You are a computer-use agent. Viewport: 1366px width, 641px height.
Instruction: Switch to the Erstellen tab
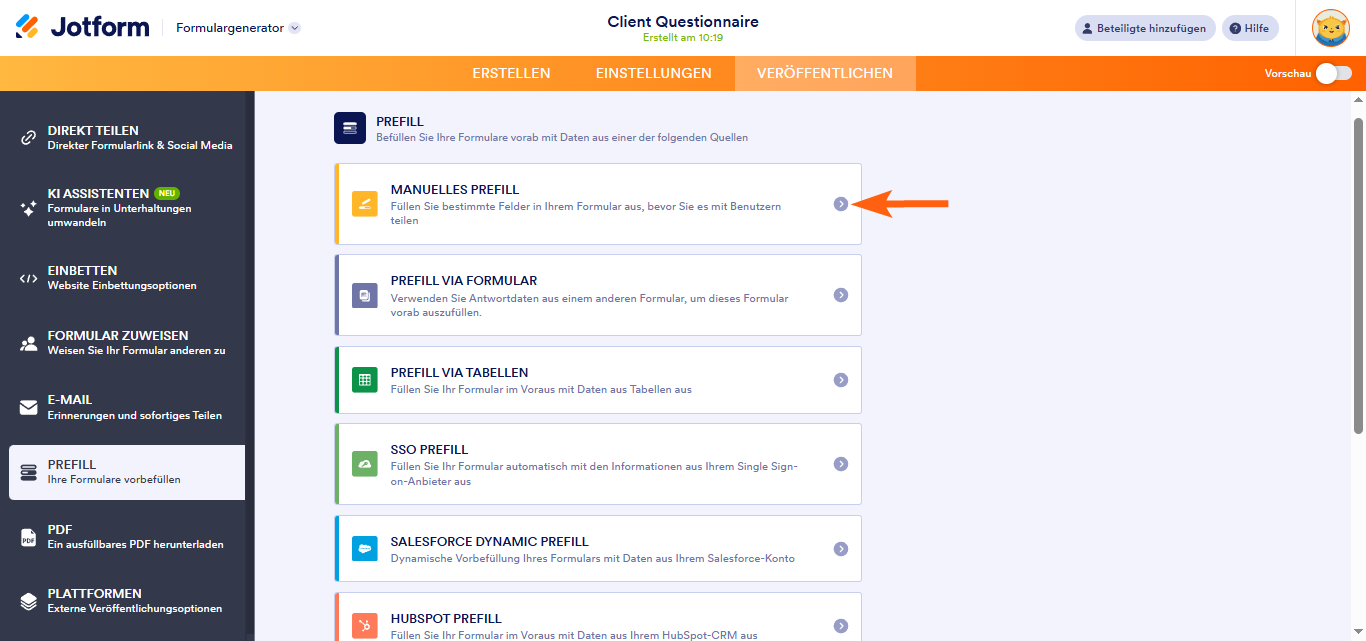pos(511,73)
